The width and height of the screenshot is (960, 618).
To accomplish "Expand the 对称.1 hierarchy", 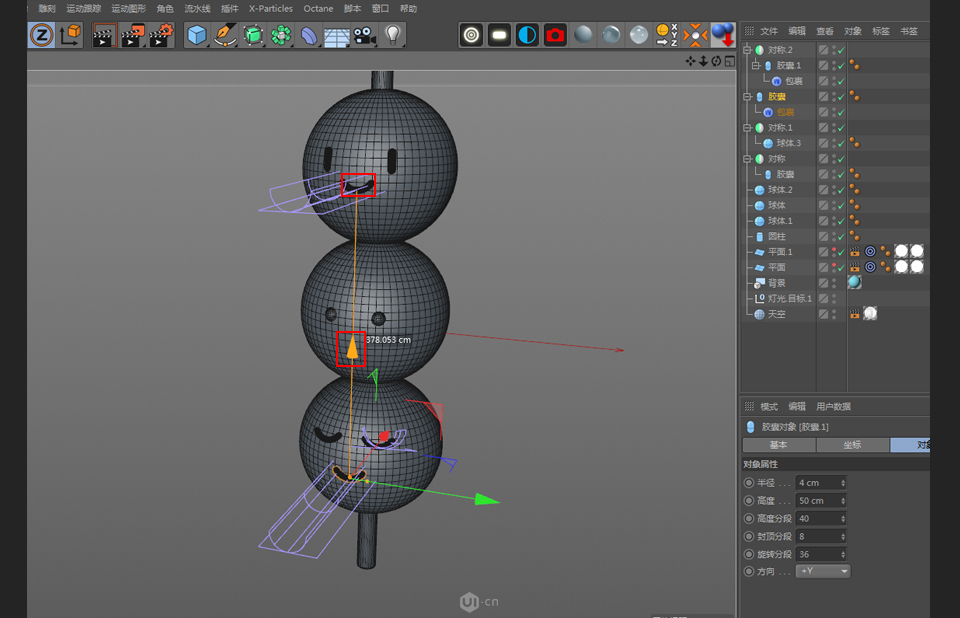I will [746, 126].
